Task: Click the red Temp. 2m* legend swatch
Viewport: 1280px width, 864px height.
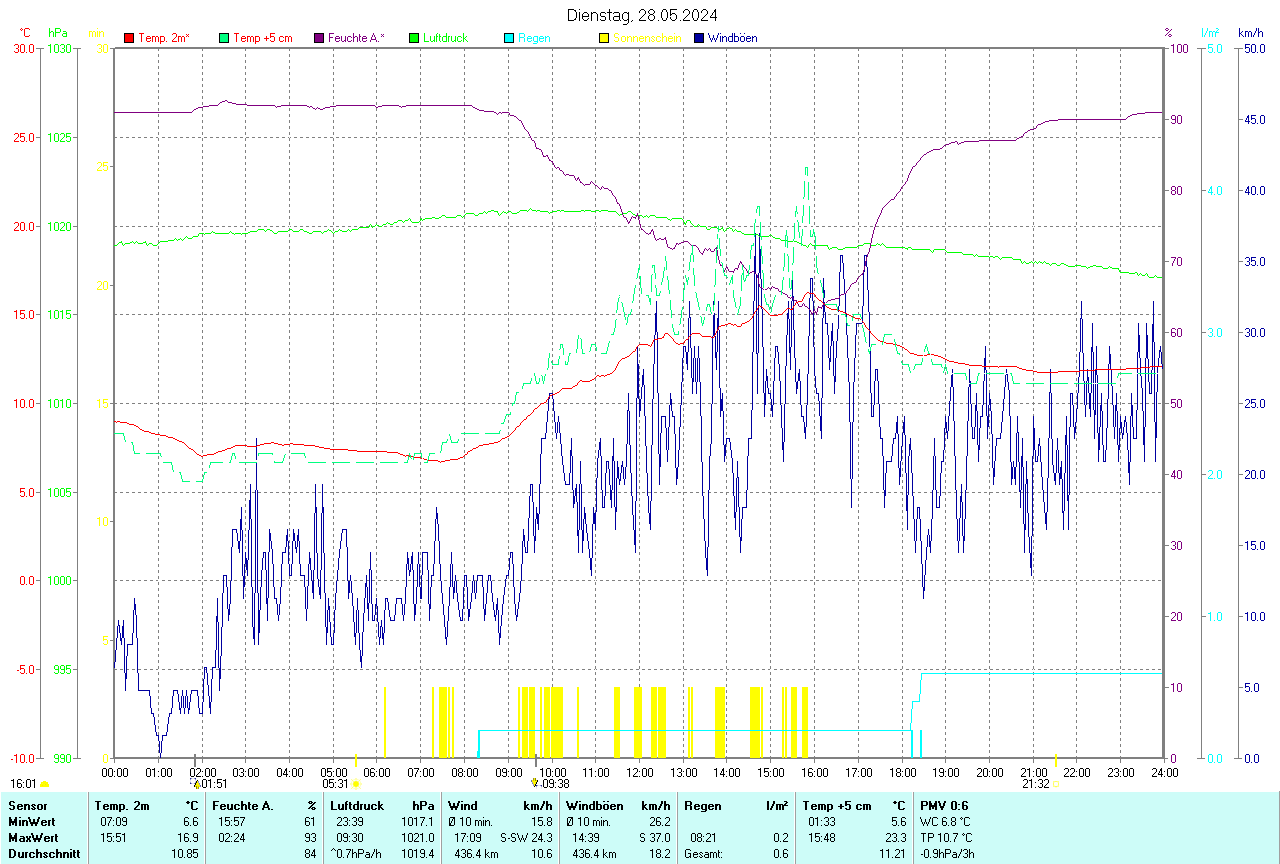Action: pyautogui.click(x=129, y=38)
